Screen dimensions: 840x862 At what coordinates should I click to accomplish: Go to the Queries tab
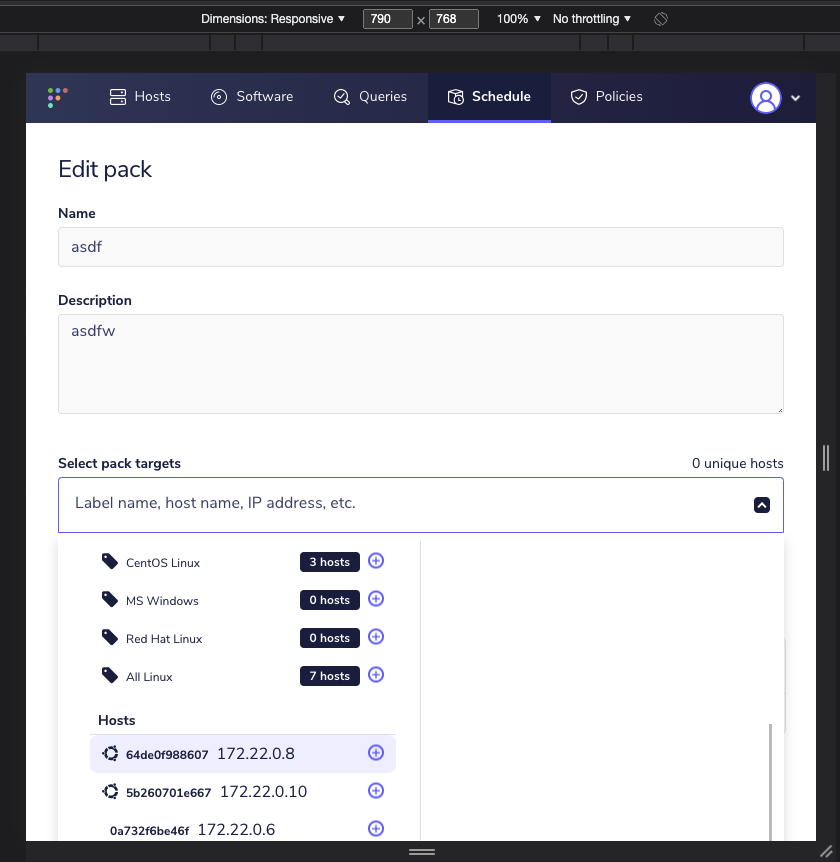(x=370, y=97)
